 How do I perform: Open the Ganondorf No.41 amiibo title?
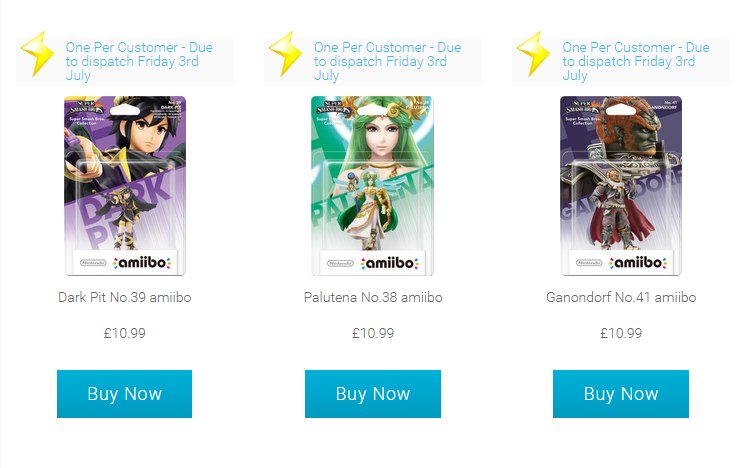coord(621,297)
